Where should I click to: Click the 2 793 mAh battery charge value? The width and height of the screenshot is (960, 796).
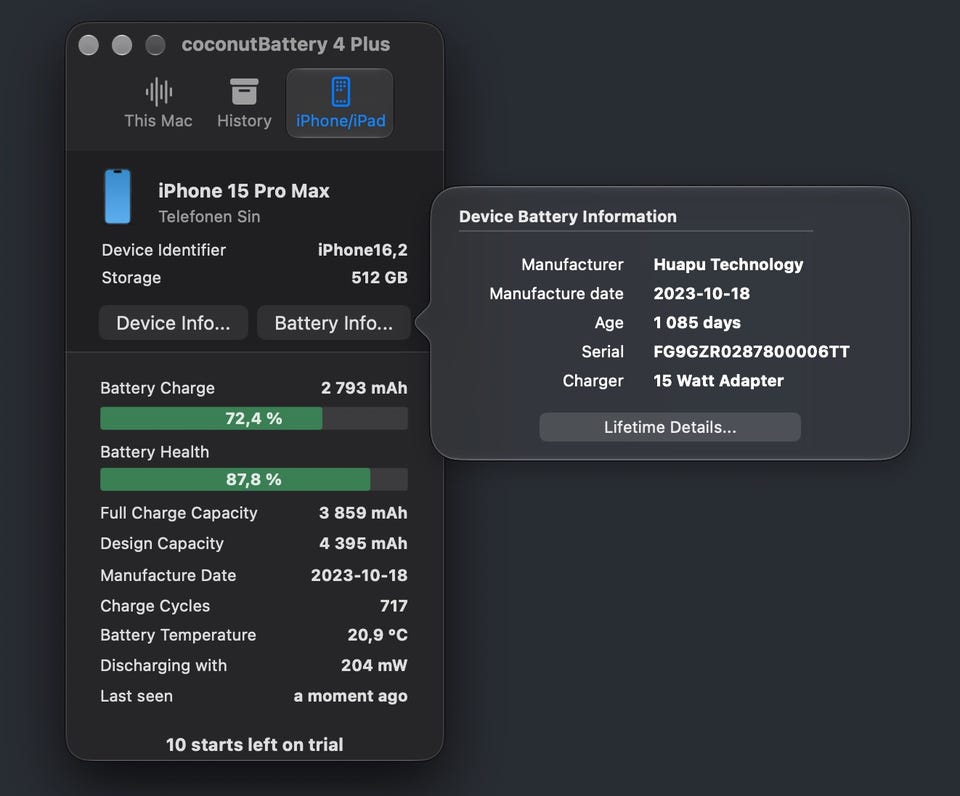tap(364, 388)
